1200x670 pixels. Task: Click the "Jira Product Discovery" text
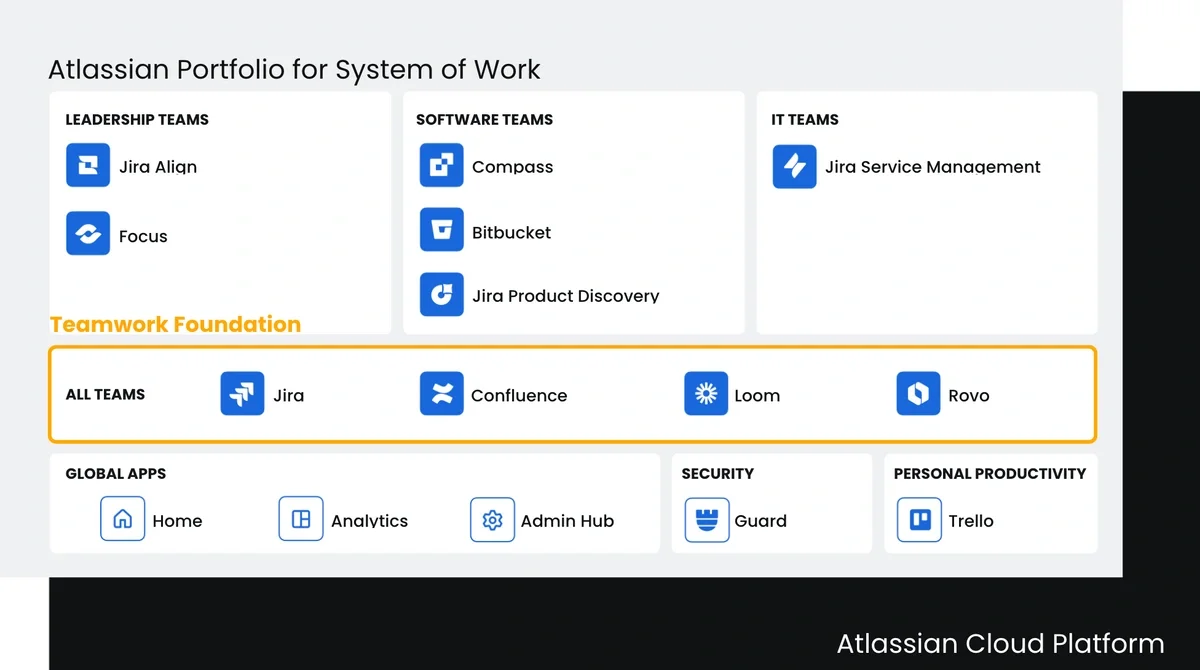point(566,296)
